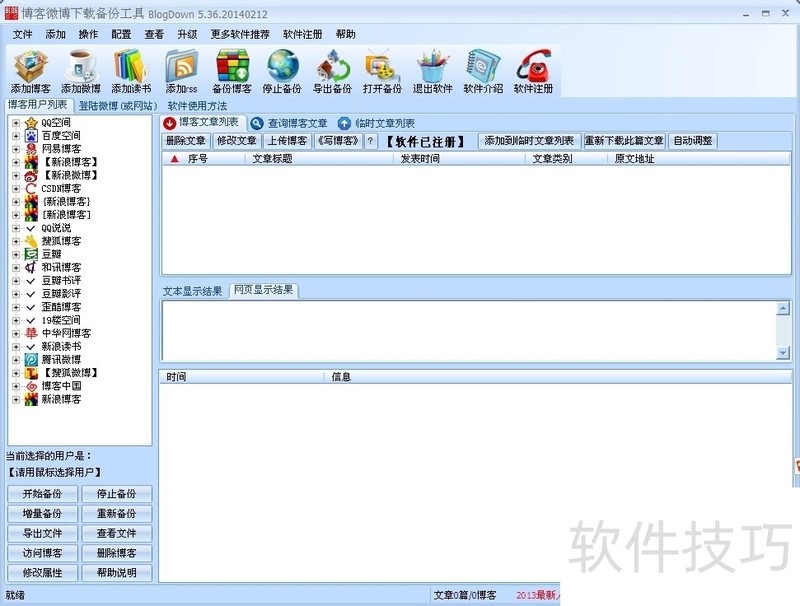Switch to the 文本显示结果 tab
800x606 pixels.
click(193, 291)
